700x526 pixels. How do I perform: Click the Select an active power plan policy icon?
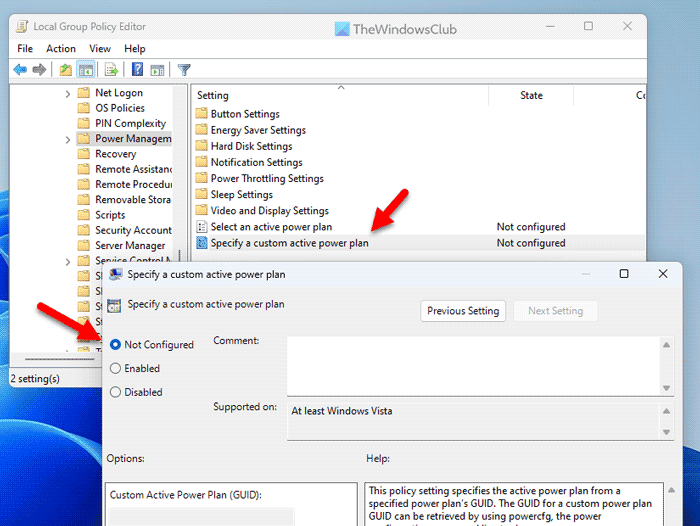pos(202,226)
